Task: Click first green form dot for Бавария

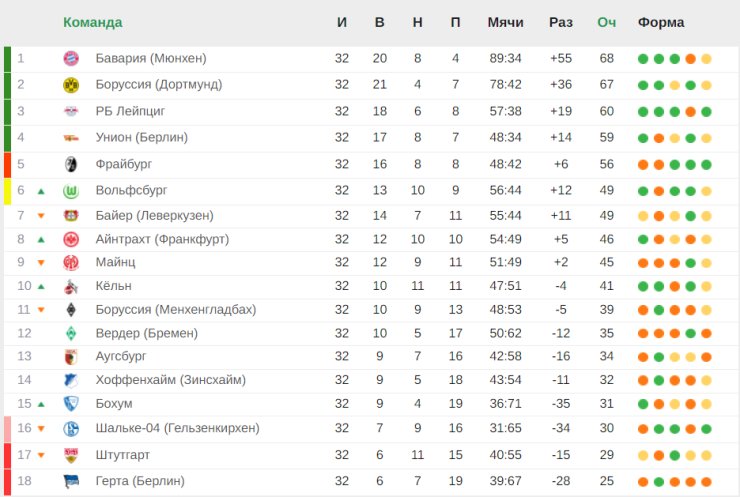Action: coord(643,59)
